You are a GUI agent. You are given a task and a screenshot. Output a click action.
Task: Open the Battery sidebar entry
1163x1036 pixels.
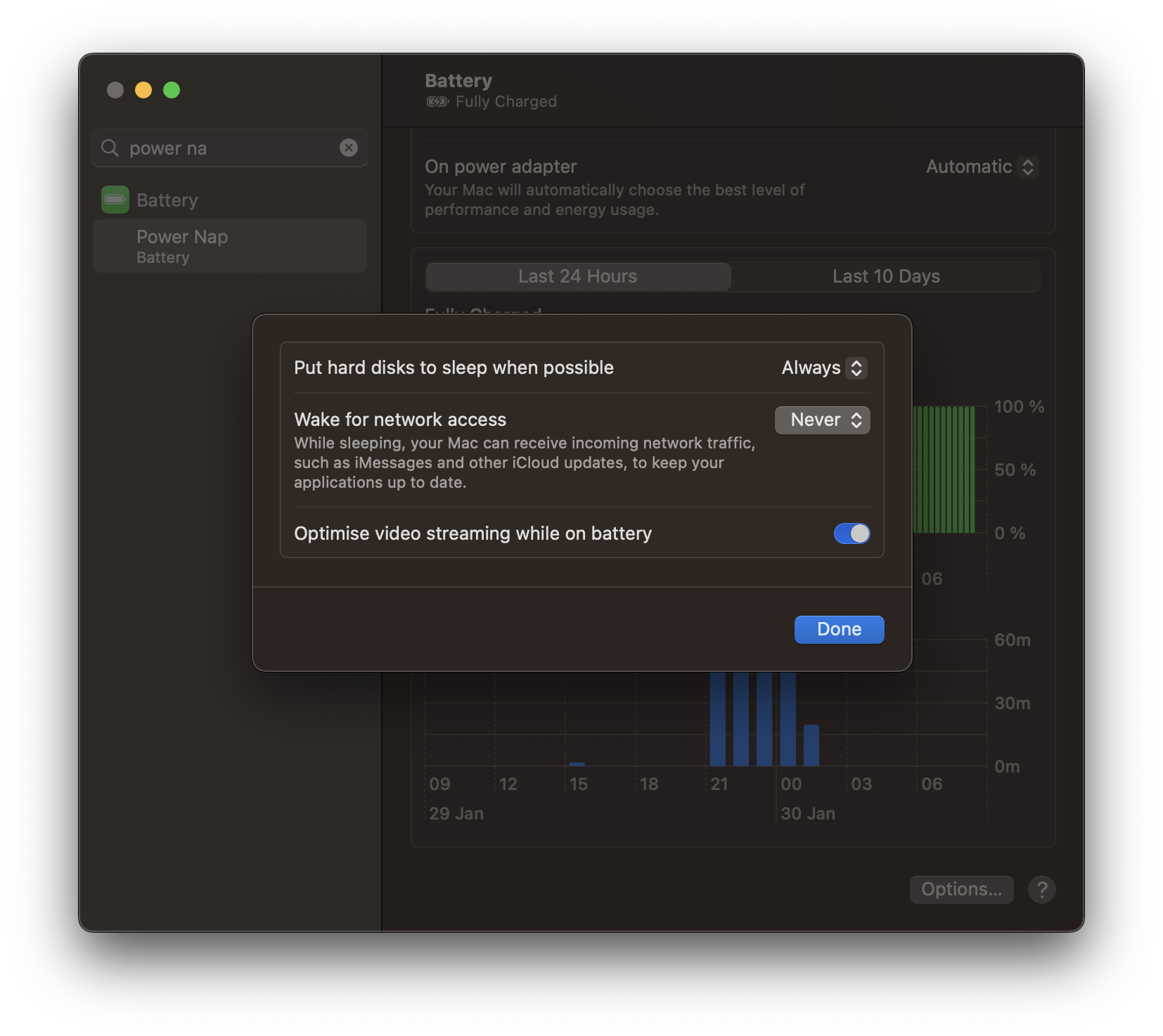pyautogui.click(x=230, y=200)
